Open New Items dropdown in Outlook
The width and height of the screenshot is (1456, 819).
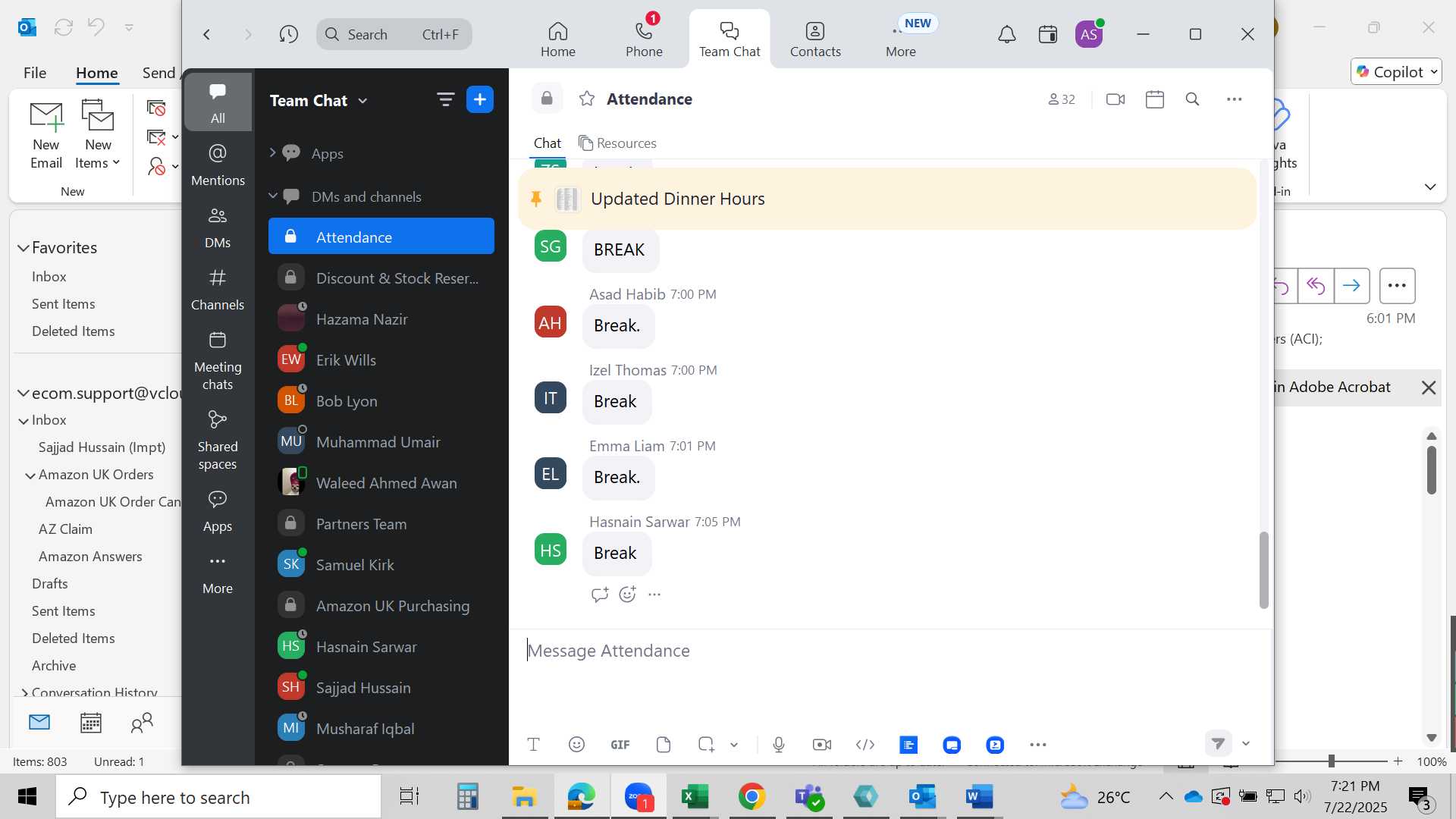tap(98, 135)
